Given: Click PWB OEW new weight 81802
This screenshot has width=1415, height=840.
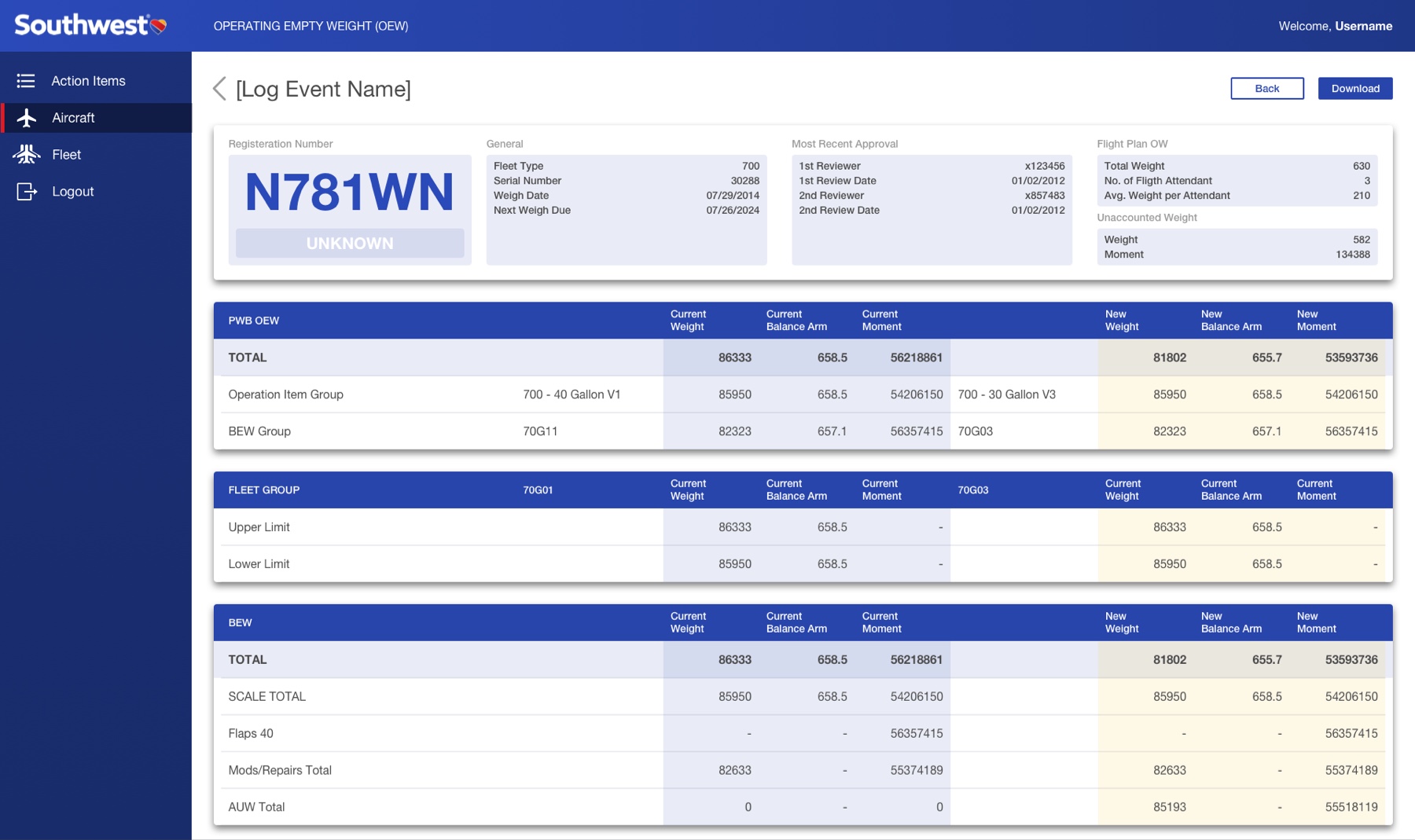Looking at the screenshot, I should point(1170,358).
